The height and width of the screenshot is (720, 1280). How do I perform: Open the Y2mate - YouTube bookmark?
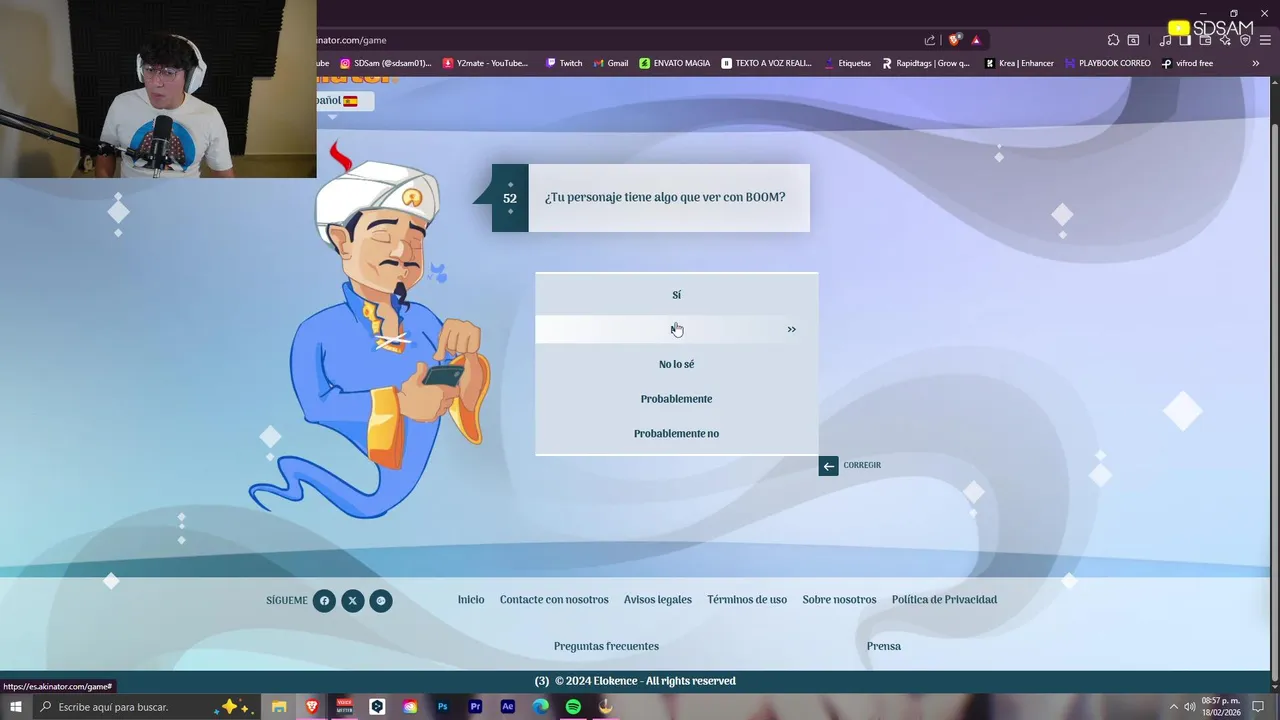click(x=485, y=63)
